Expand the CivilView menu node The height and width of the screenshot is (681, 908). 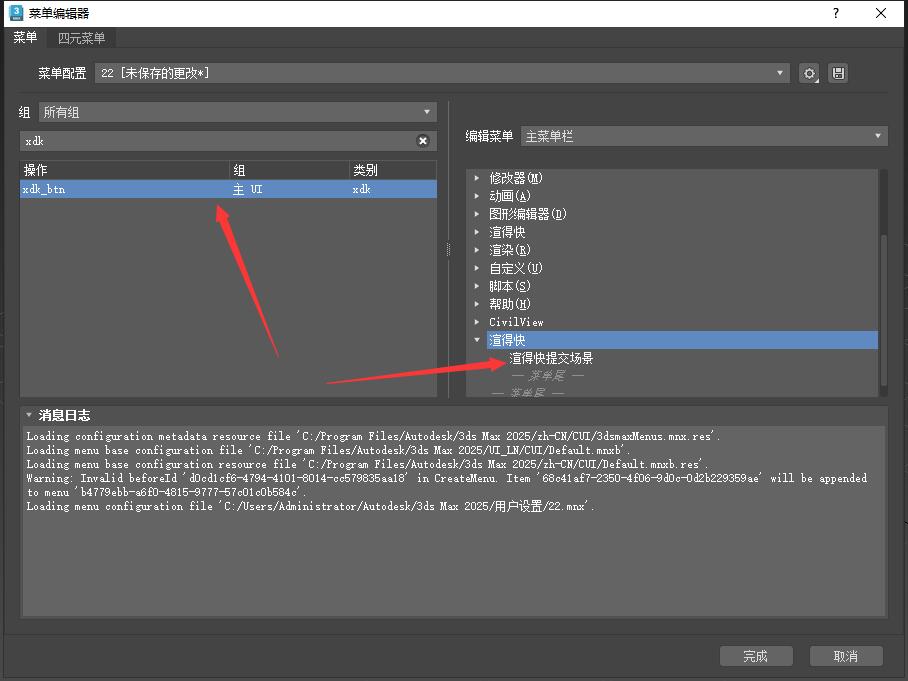click(477, 322)
